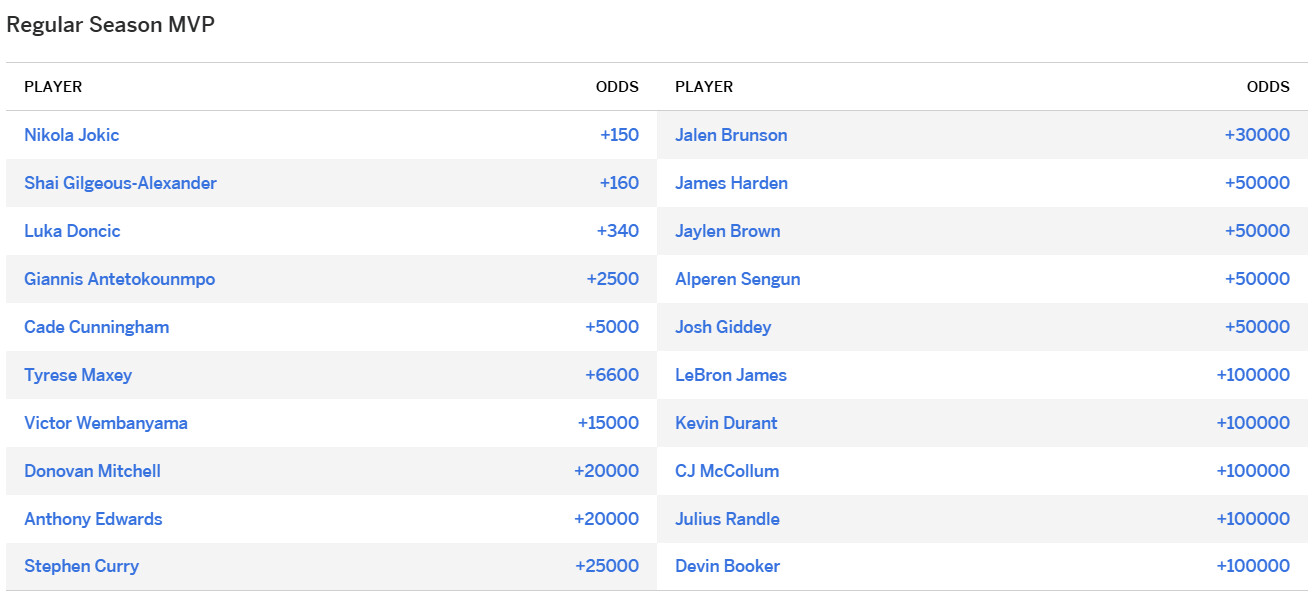The width and height of the screenshot is (1316, 597).
Task: Open Stephen Curry's player page
Action: [x=81, y=566]
